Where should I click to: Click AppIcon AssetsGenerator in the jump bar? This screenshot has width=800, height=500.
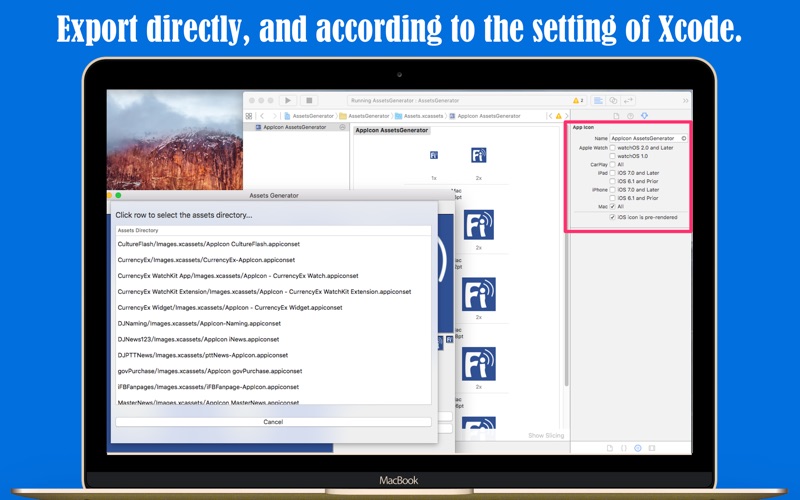(x=485, y=116)
